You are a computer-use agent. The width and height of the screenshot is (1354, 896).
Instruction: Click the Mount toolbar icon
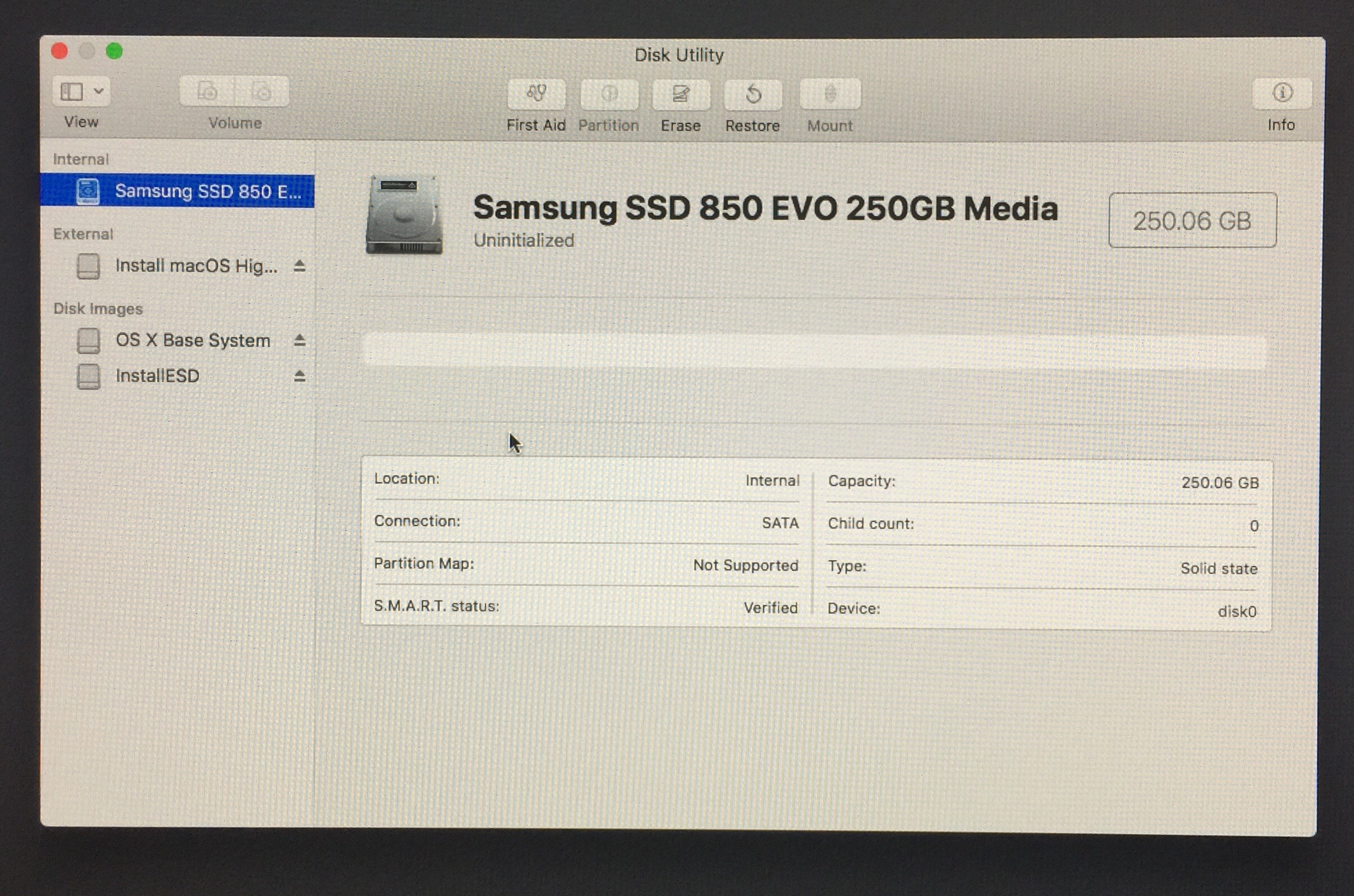(x=830, y=94)
